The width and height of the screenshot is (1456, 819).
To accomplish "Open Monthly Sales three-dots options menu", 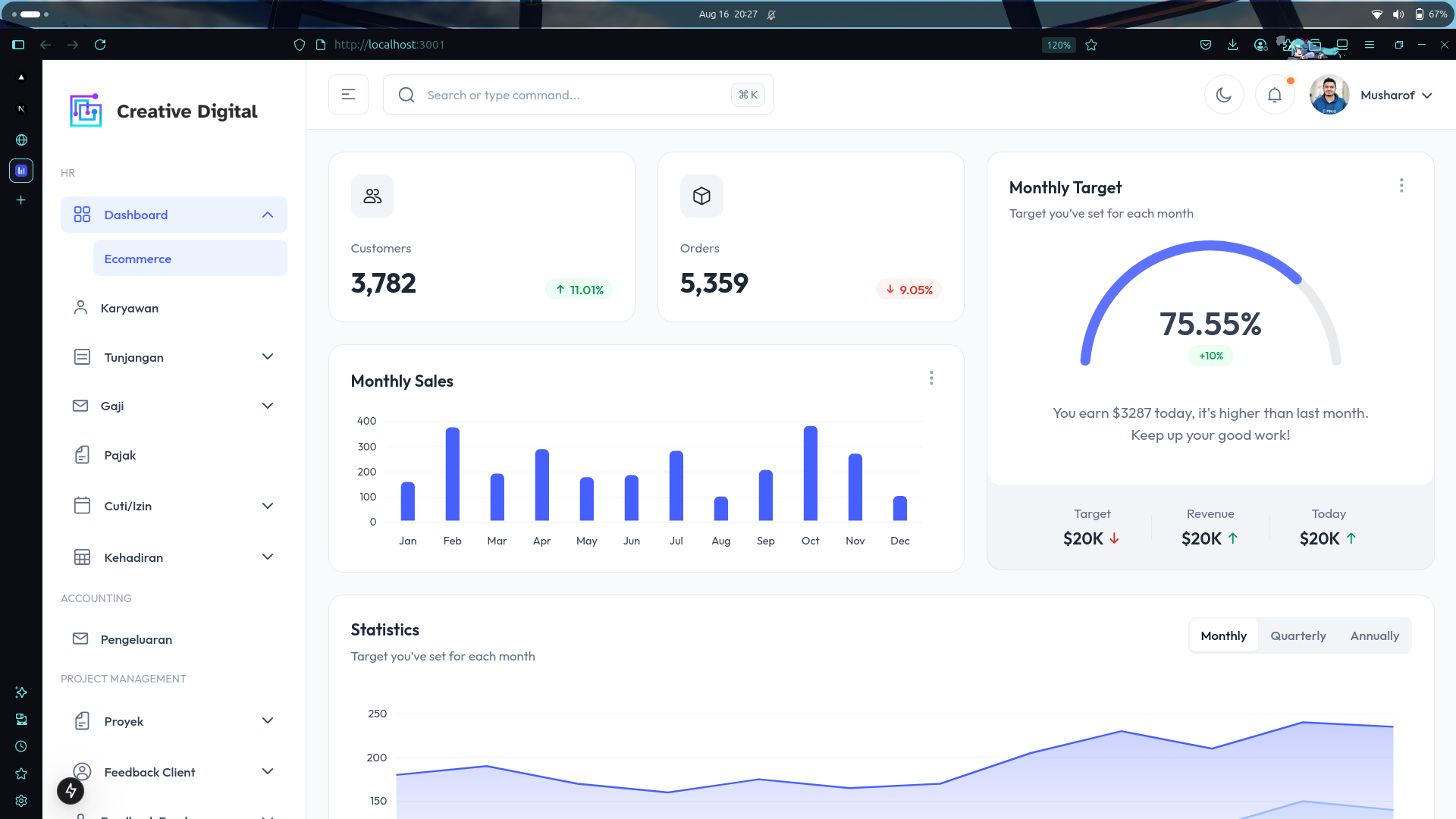I will point(931,378).
